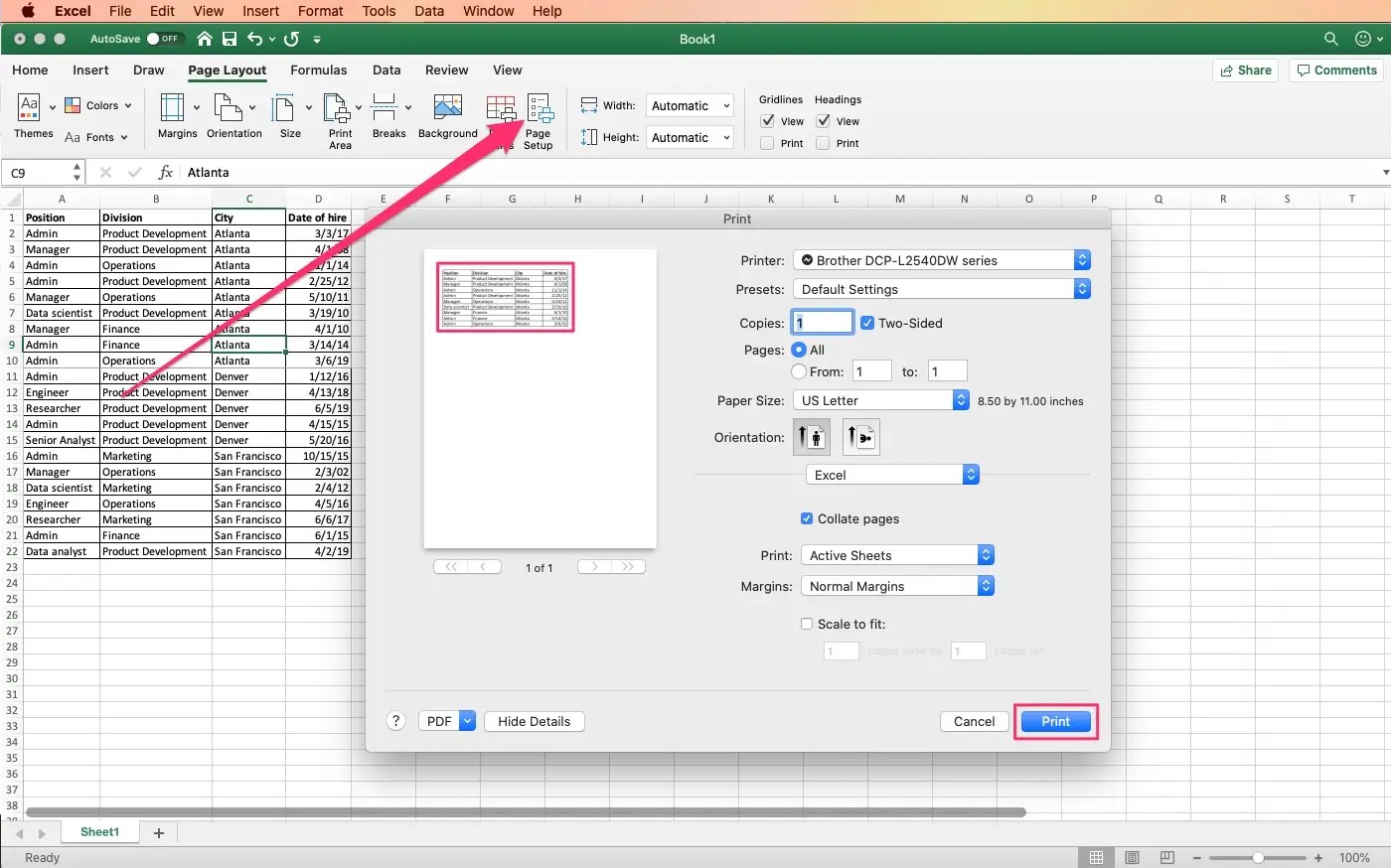Open the Colors theme dropdown
The height and width of the screenshot is (868, 1391).
98,105
